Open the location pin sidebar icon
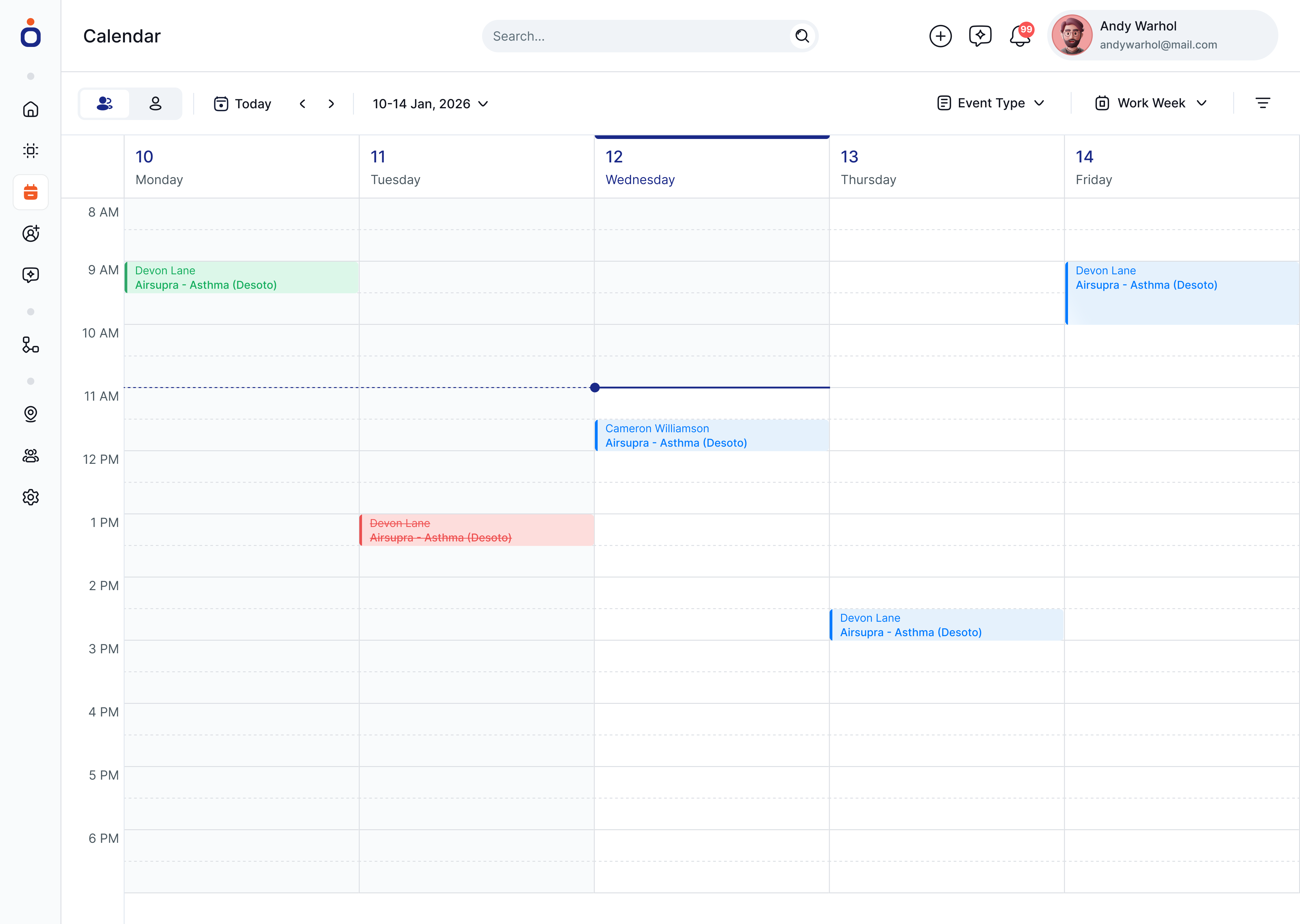This screenshot has width=1300, height=924. [31, 414]
